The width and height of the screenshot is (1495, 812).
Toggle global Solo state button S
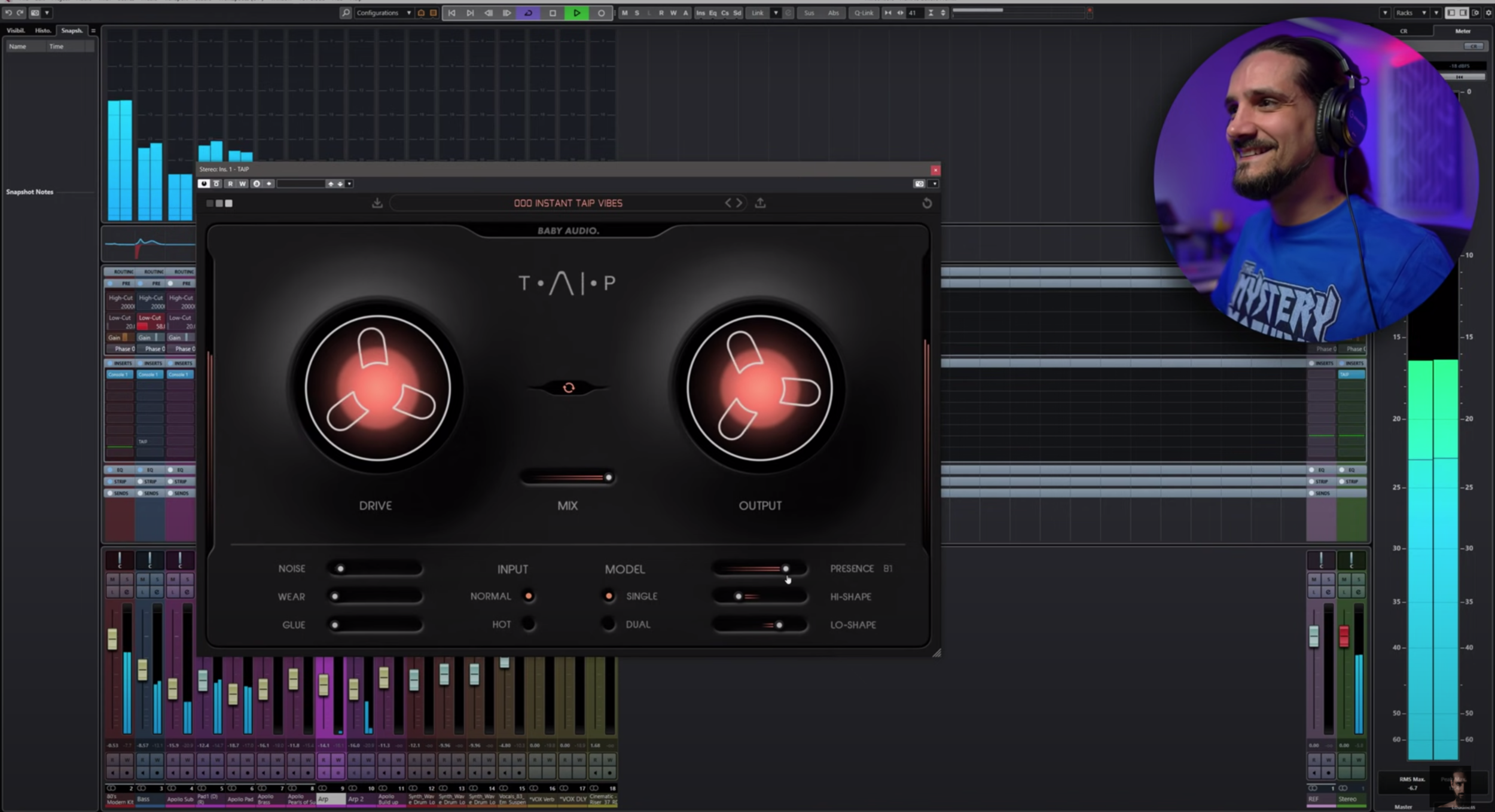[x=637, y=13]
